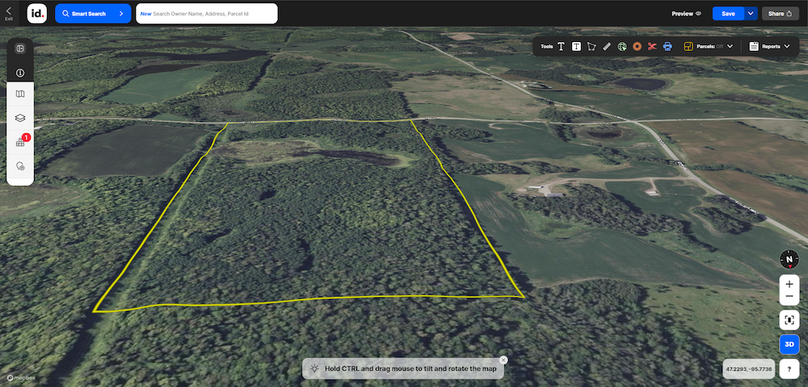Toggle the 3D view button
Image resolution: width=808 pixels, height=387 pixels.
coord(789,344)
